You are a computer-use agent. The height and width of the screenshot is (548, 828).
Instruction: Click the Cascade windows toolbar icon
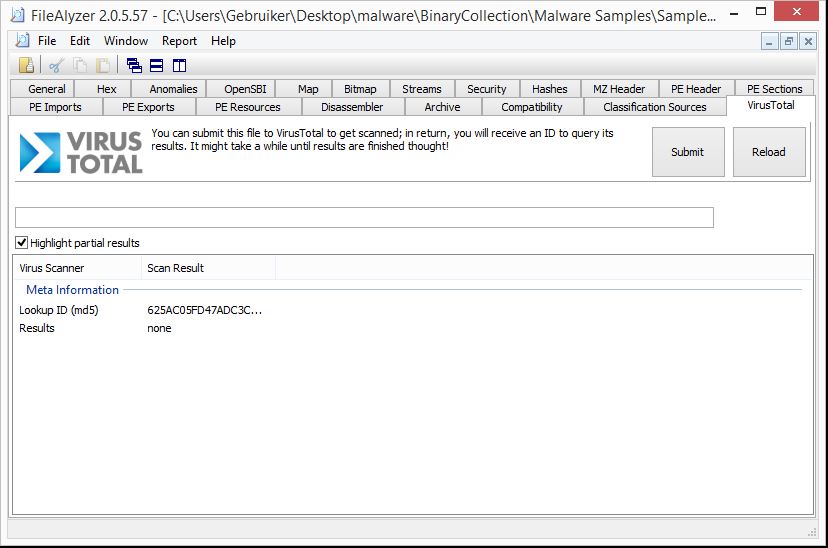[134, 65]
